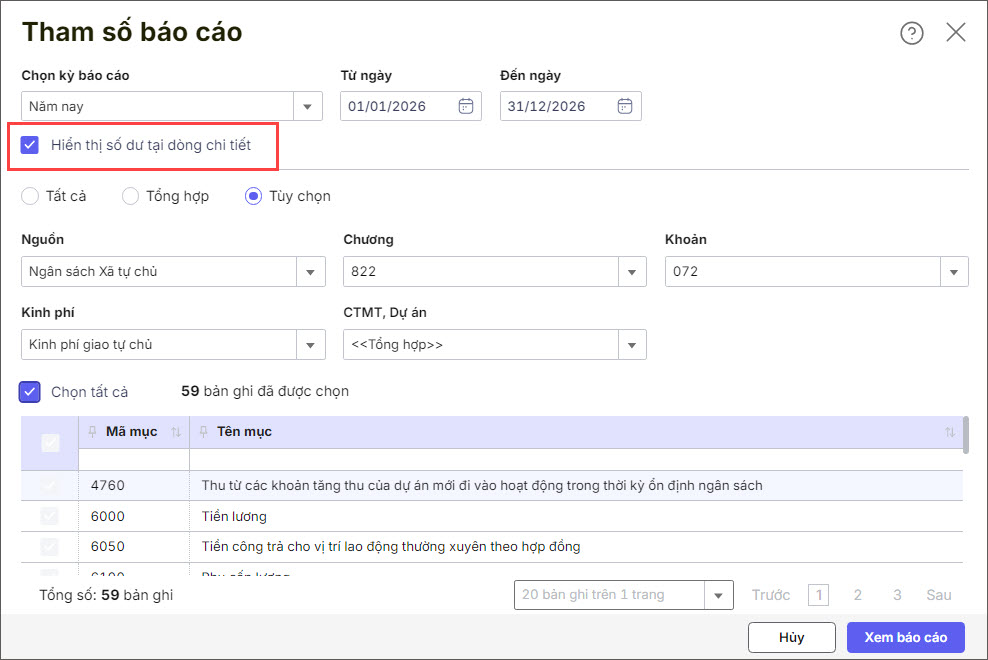
Task: Open calendar picker for Từ ngày
Action: point(465,106)
